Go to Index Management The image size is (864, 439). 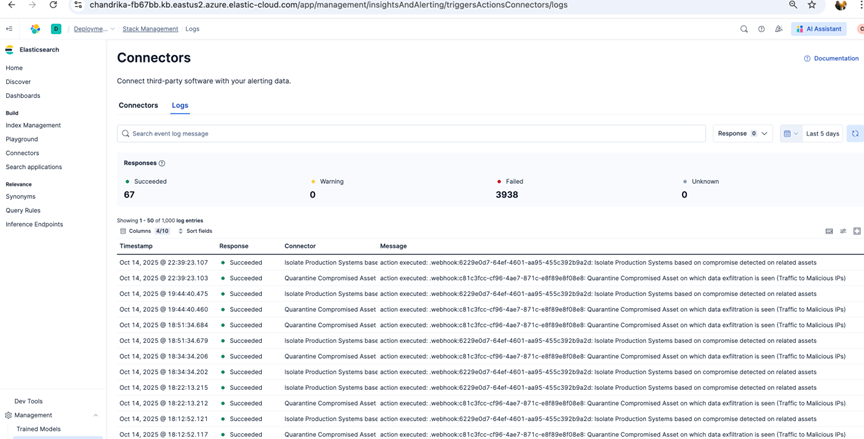click(33, 126)
